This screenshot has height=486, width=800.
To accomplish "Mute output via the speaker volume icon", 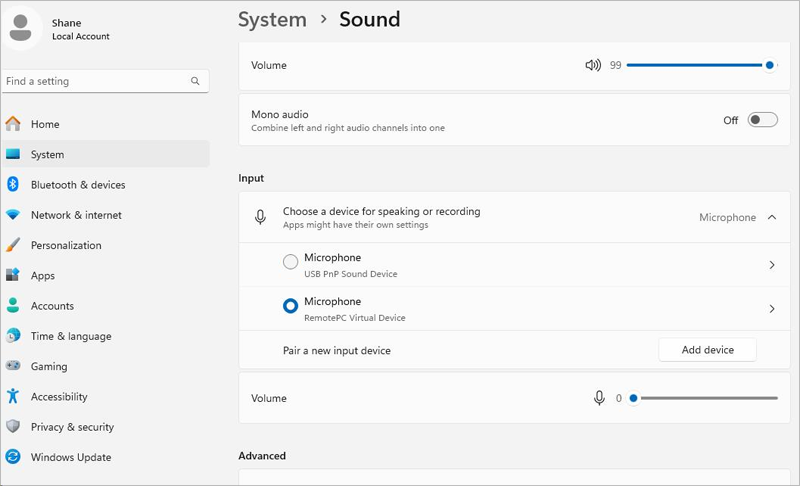I will [593, 65].
